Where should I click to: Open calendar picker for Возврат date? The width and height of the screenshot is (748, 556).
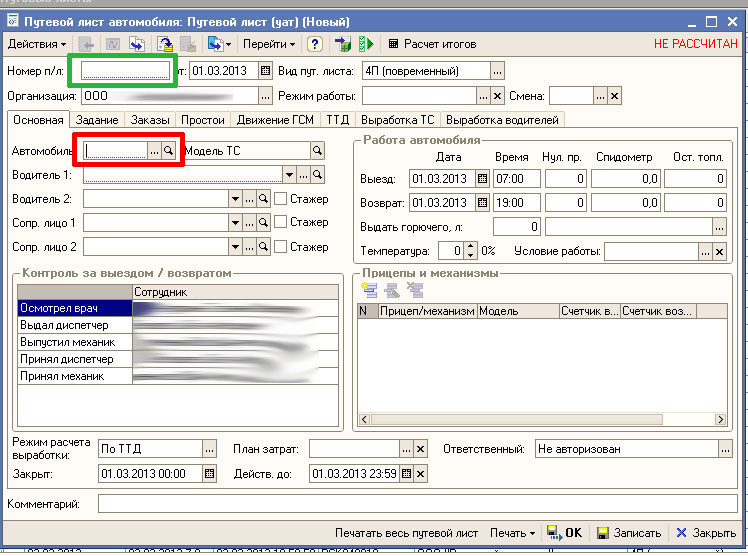click(482, 203)
